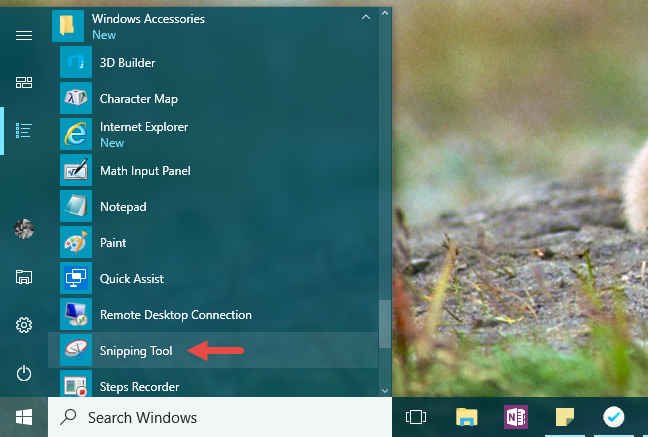Open the Internet Explorer icon
The height and width of the screenshot is (437, 648).
tap(76, 134)
